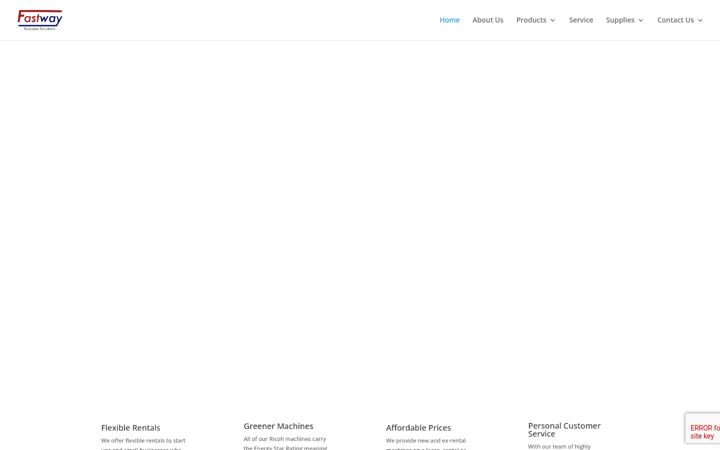Viewport: 720px width, 450px height.
Task: Click 'All of our Ricoh machines carry' text
Action: tap(285, 439)
